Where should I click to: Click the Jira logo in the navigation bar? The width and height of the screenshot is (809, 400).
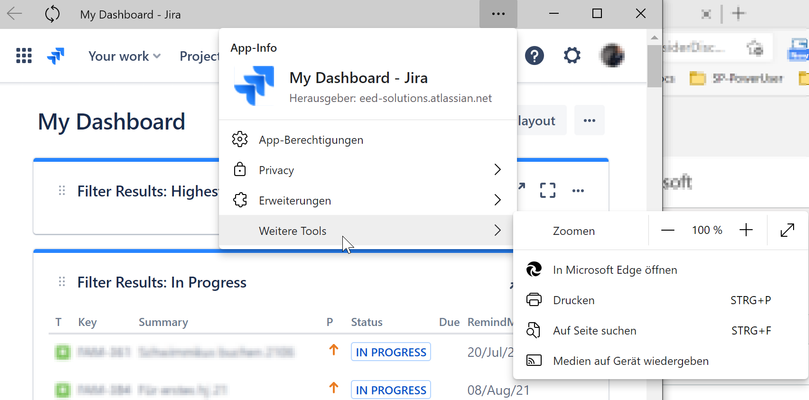[56, 56]
